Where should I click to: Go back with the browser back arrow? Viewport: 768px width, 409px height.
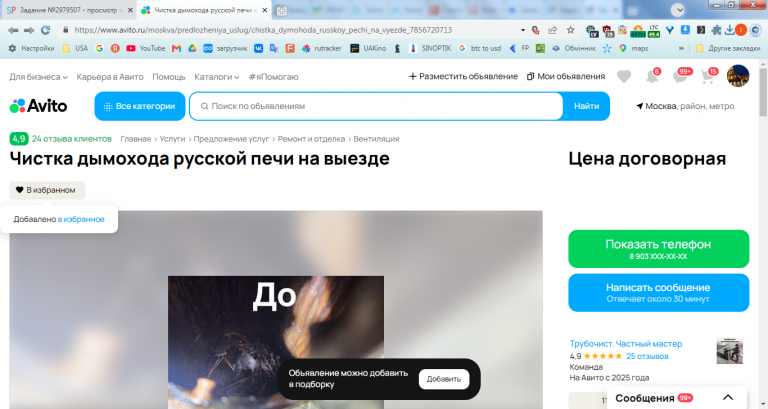click(13, 30)
